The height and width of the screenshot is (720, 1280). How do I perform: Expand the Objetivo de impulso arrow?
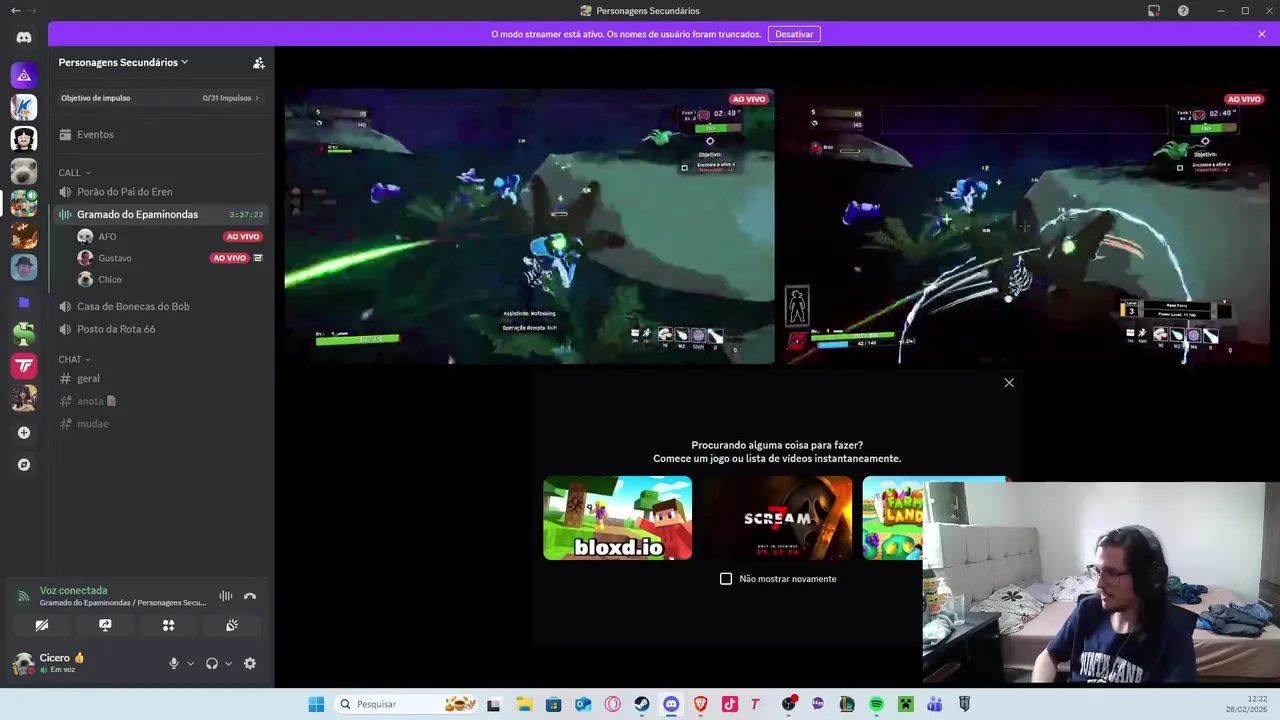257,98
